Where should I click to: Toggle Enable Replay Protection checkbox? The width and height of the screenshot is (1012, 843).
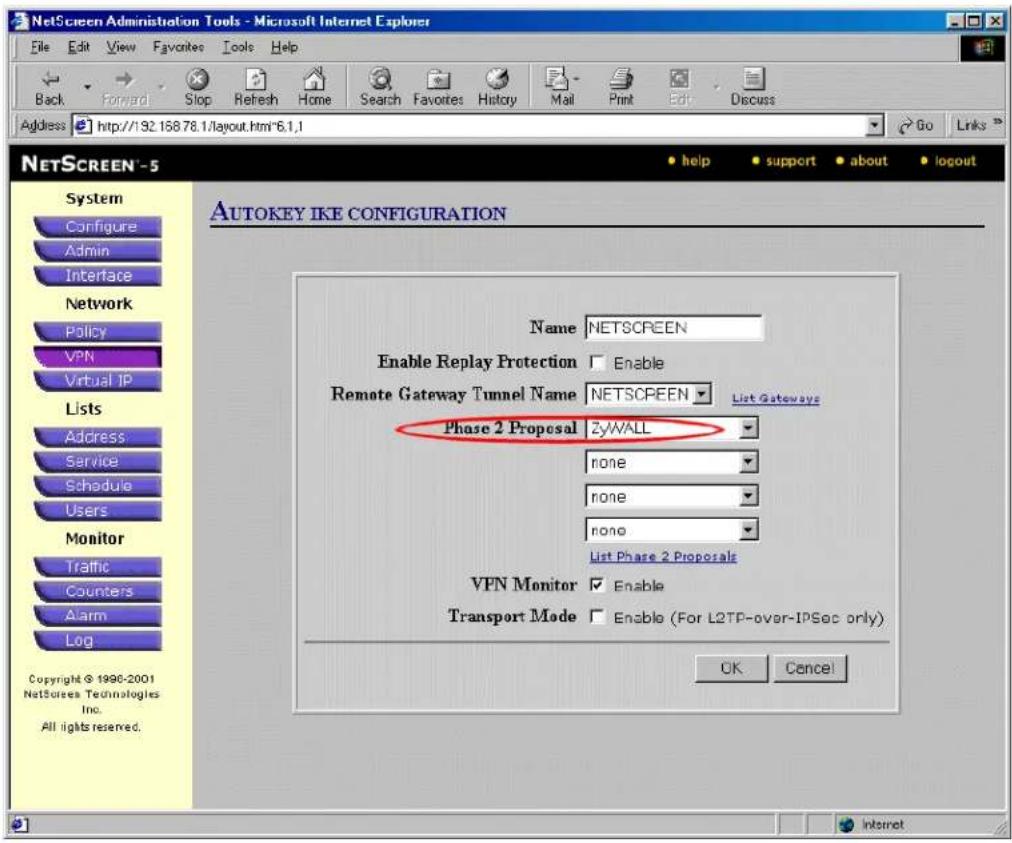click(x=597, y=363)
